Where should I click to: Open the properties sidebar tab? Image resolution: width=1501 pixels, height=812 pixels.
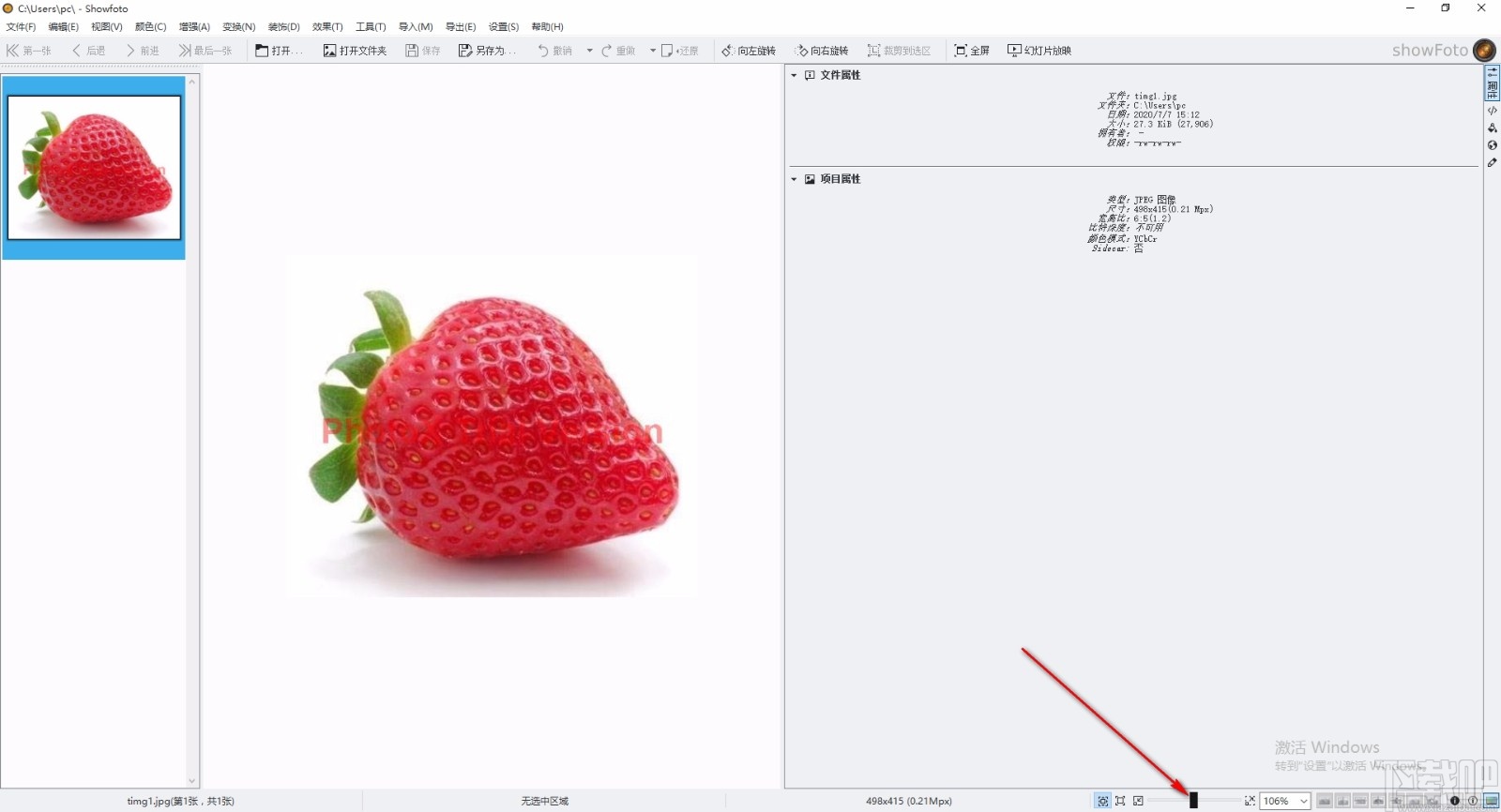pyautogui.click(x=1493, y=83)
